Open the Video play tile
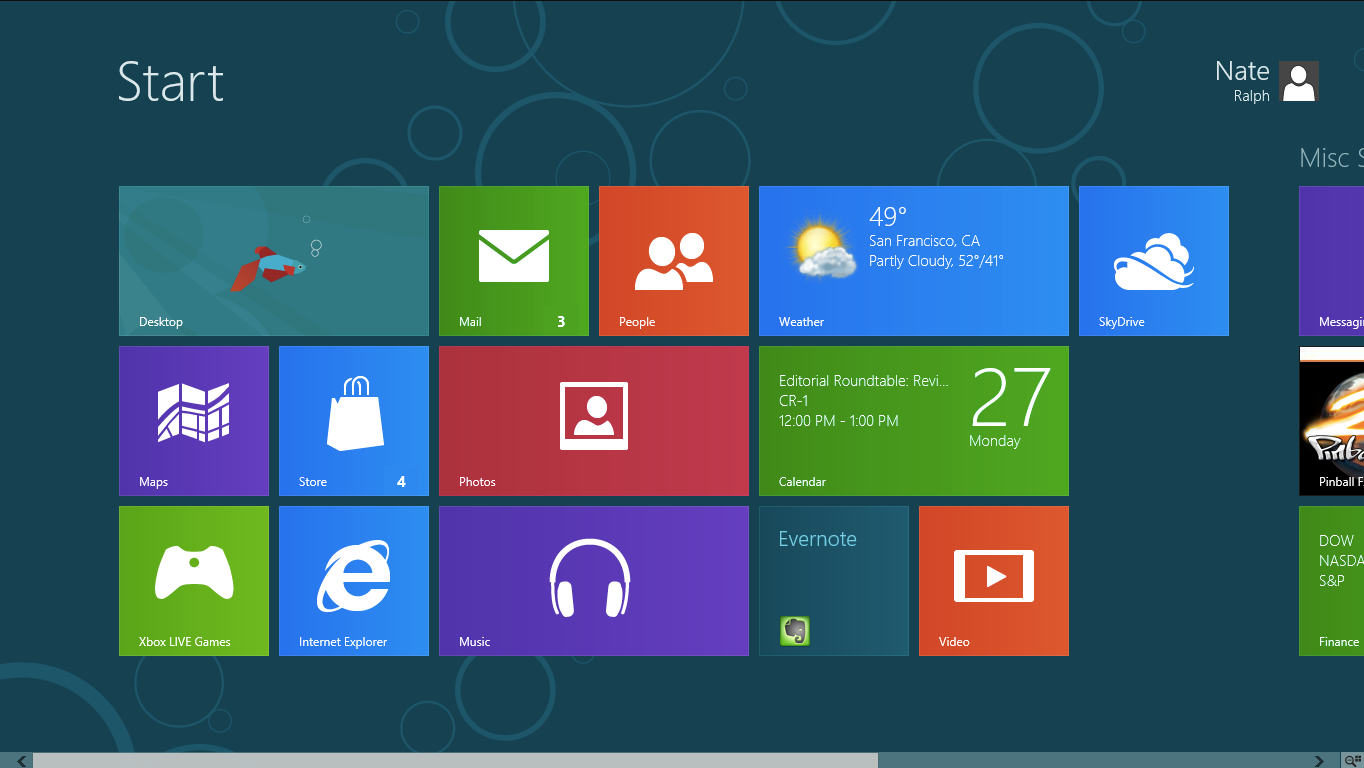 tap(994, 581)
